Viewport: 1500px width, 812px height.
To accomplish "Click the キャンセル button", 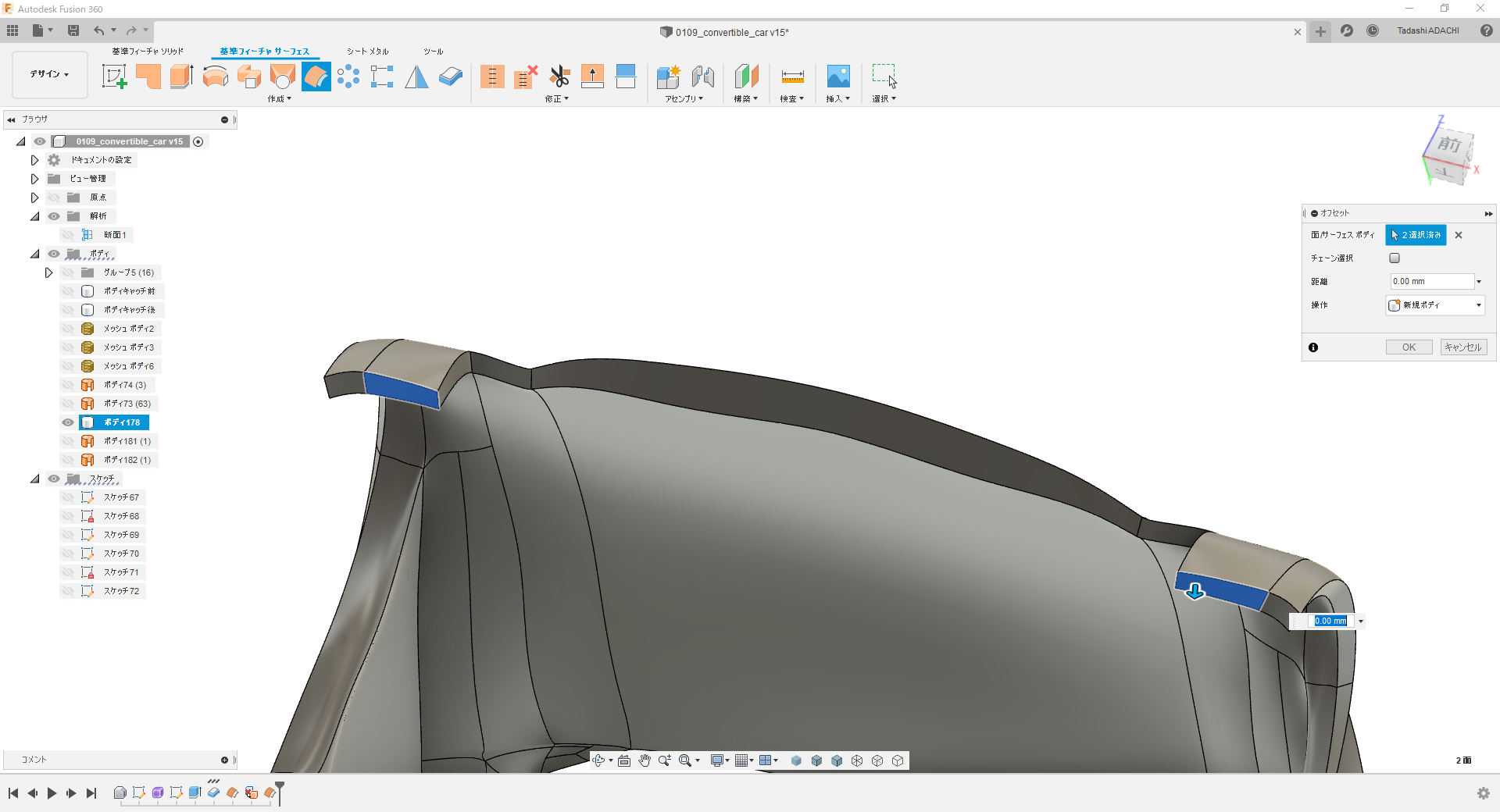I will [1463, 347].
